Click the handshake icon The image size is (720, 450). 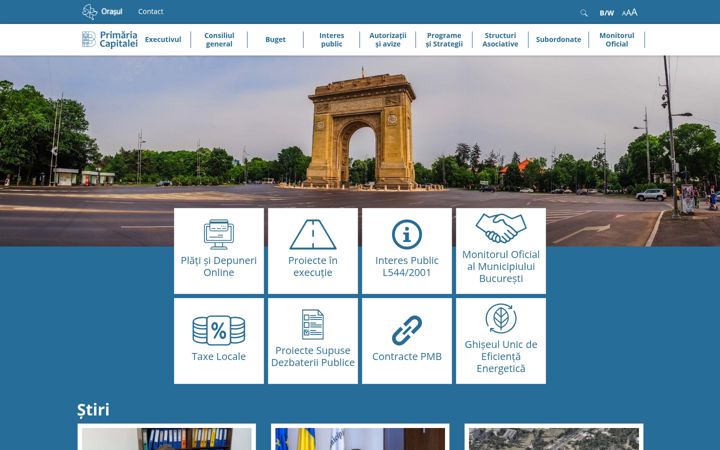pyautogui.click(x=501, y=228)
